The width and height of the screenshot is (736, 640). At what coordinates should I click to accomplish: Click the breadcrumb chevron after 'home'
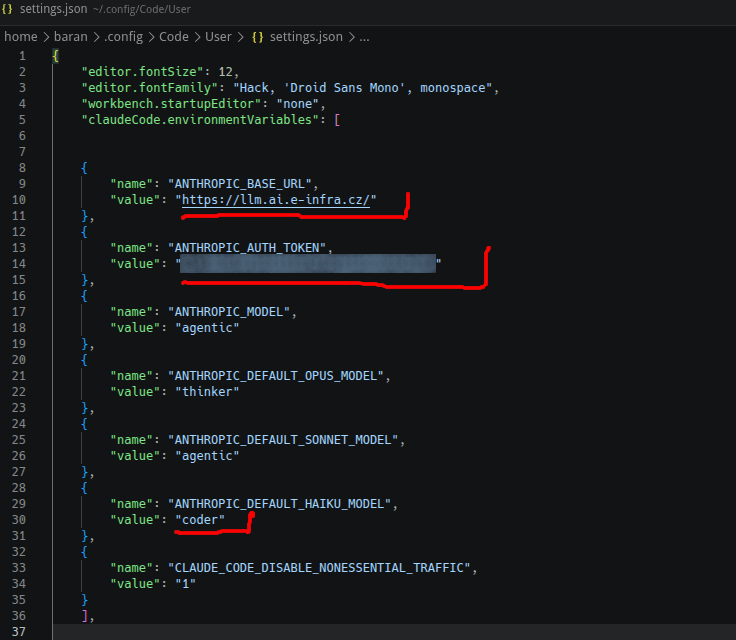(x=46, y=37)
